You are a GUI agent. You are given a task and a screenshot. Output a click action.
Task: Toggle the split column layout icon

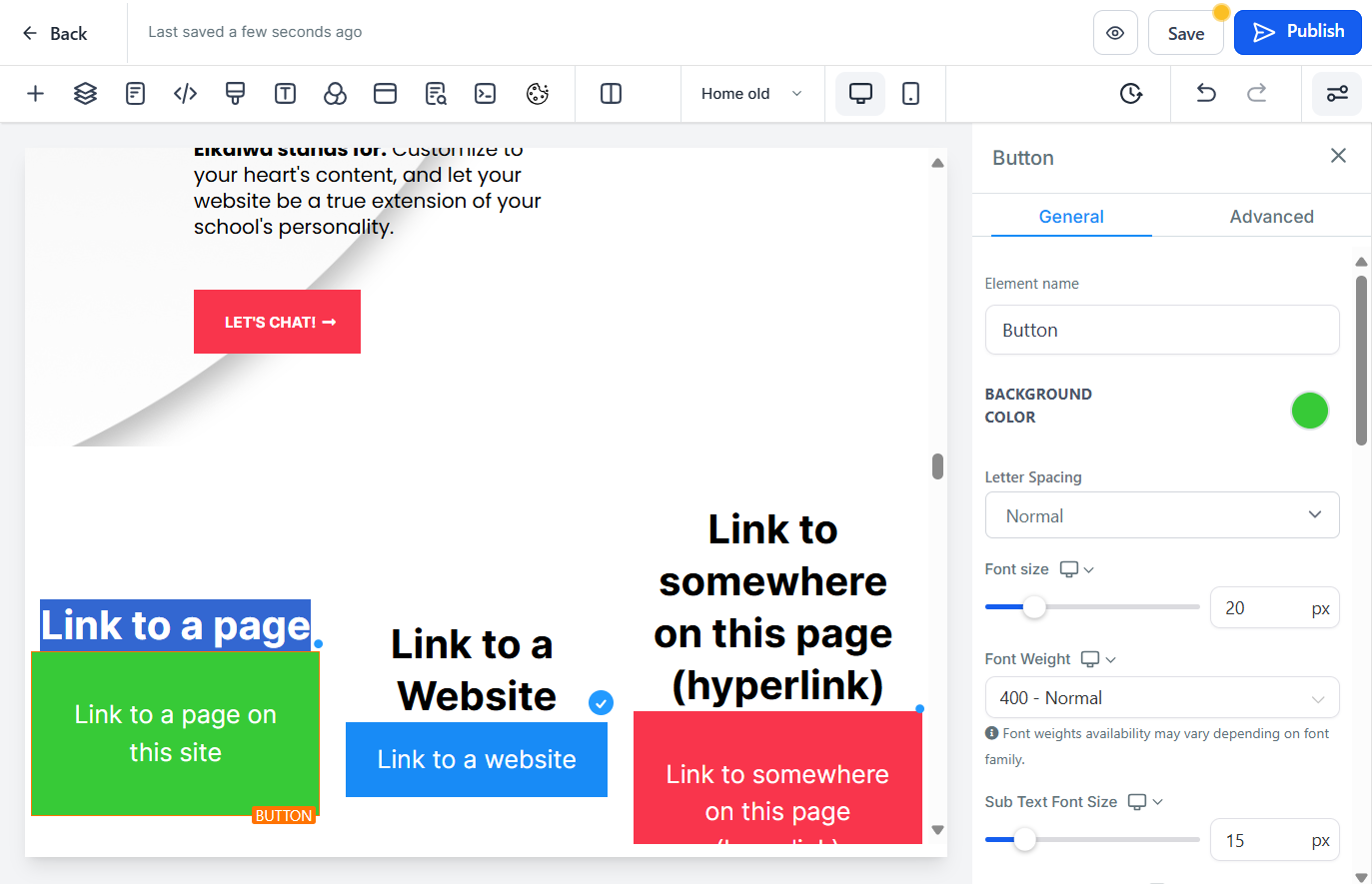pos(611,94)
